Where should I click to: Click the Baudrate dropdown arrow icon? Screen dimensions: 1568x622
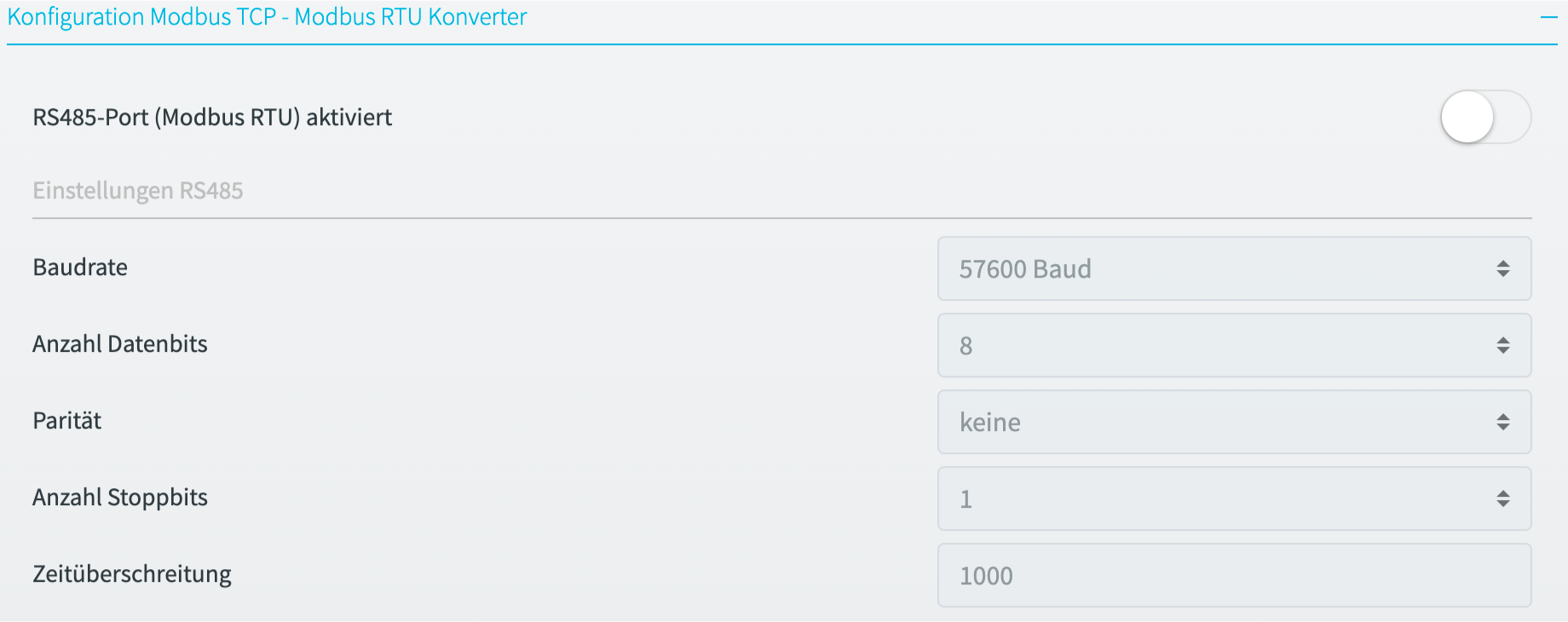(1503, 268)
